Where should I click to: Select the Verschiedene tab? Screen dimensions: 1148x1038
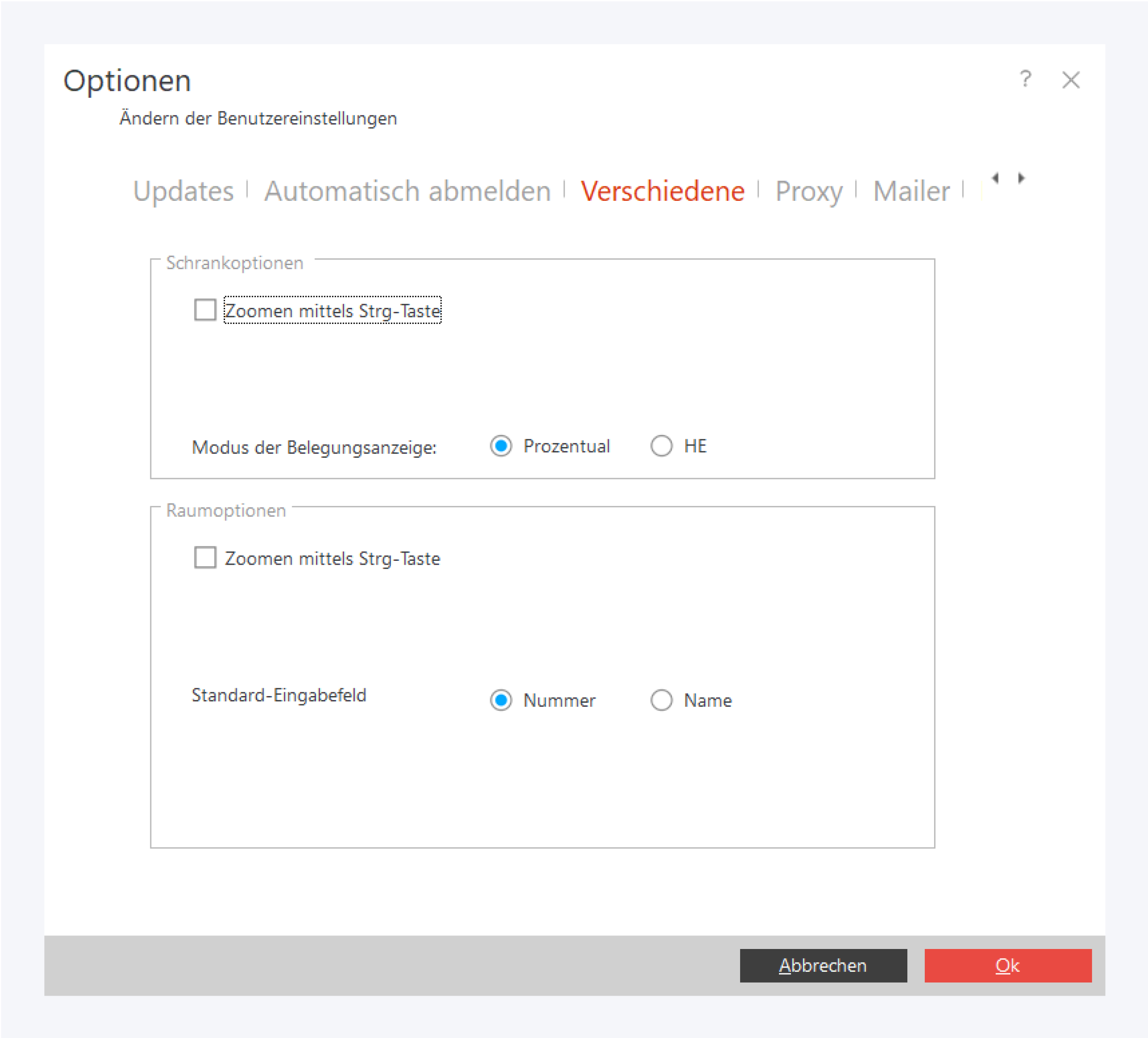[662, 191]
